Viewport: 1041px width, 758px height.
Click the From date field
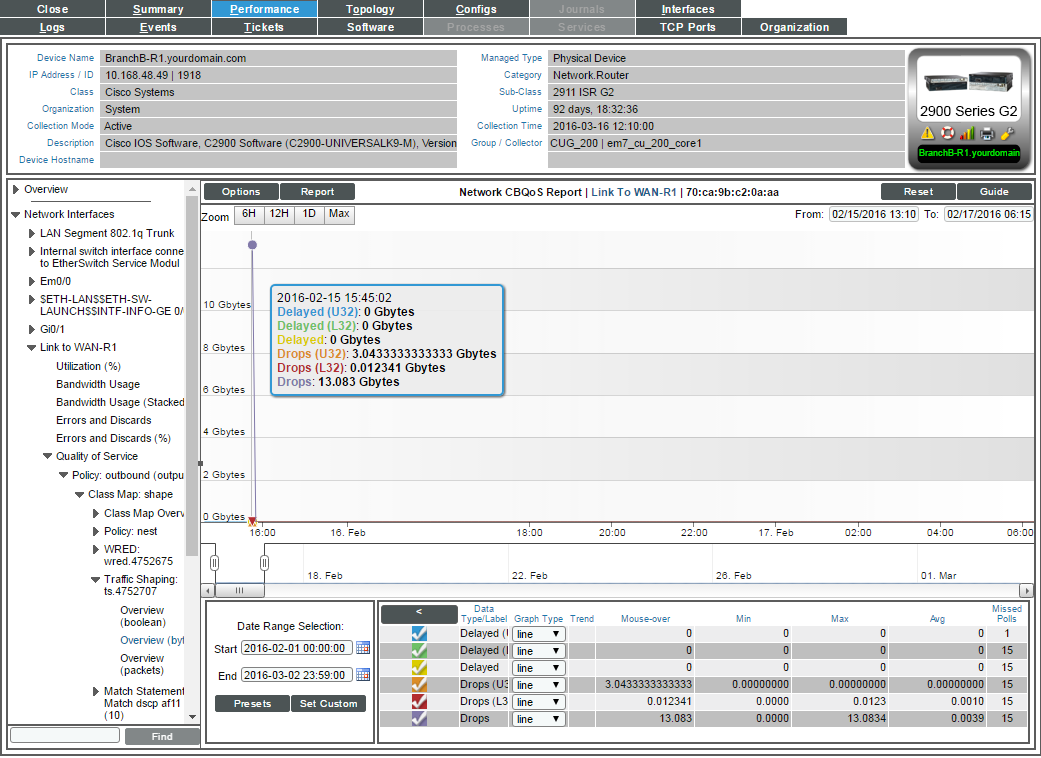(874, 214)
